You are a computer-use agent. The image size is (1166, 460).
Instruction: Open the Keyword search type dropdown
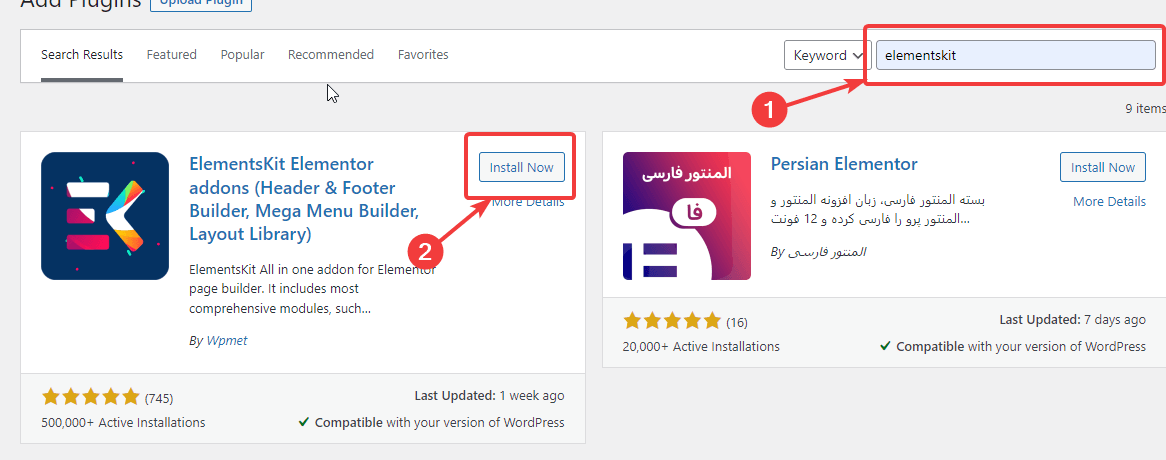(827, 56)
